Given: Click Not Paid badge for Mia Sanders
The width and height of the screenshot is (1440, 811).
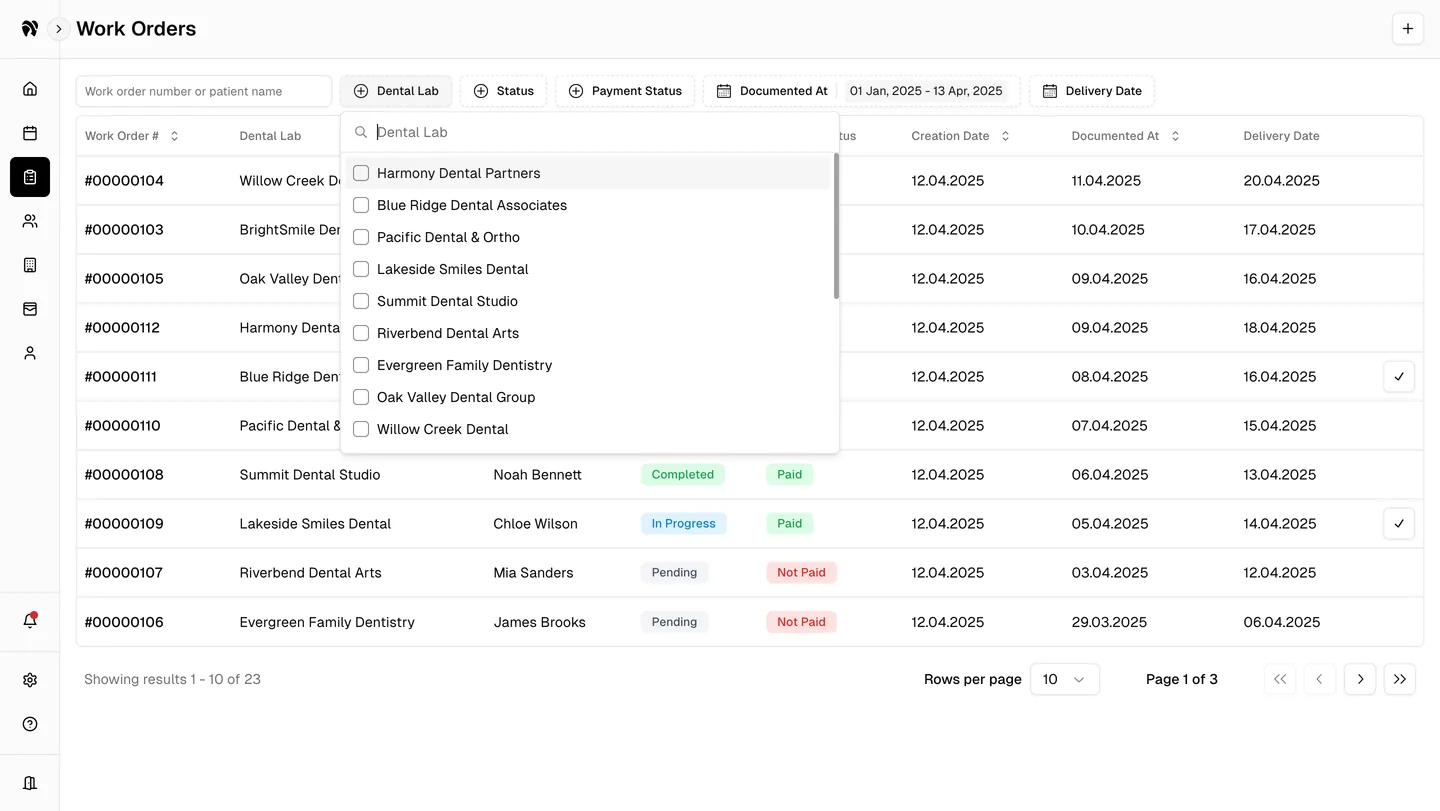Looking at the screenshot, I should click(x=801, y=573).
